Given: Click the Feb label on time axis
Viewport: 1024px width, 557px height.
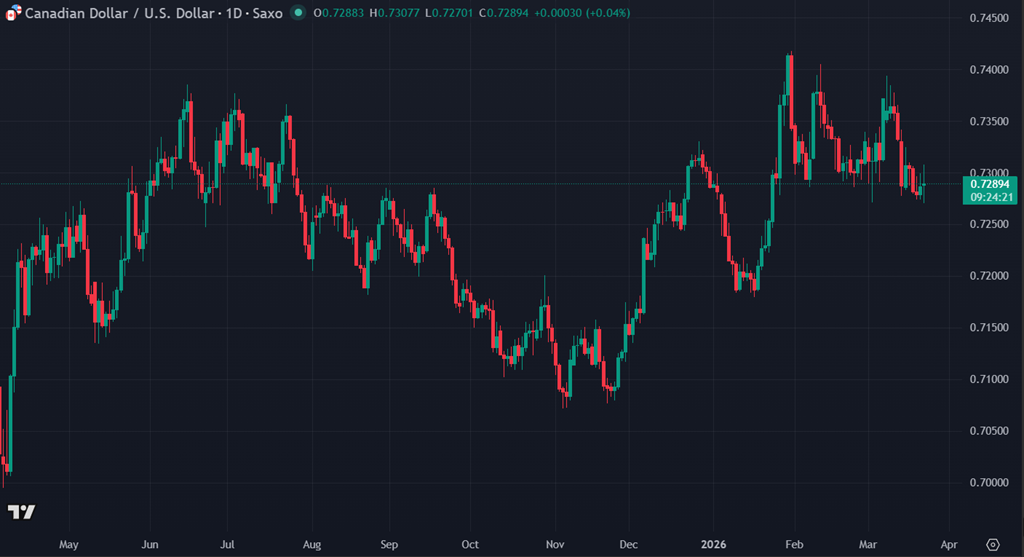Looking at the screenshot, I should click(793, 545).
